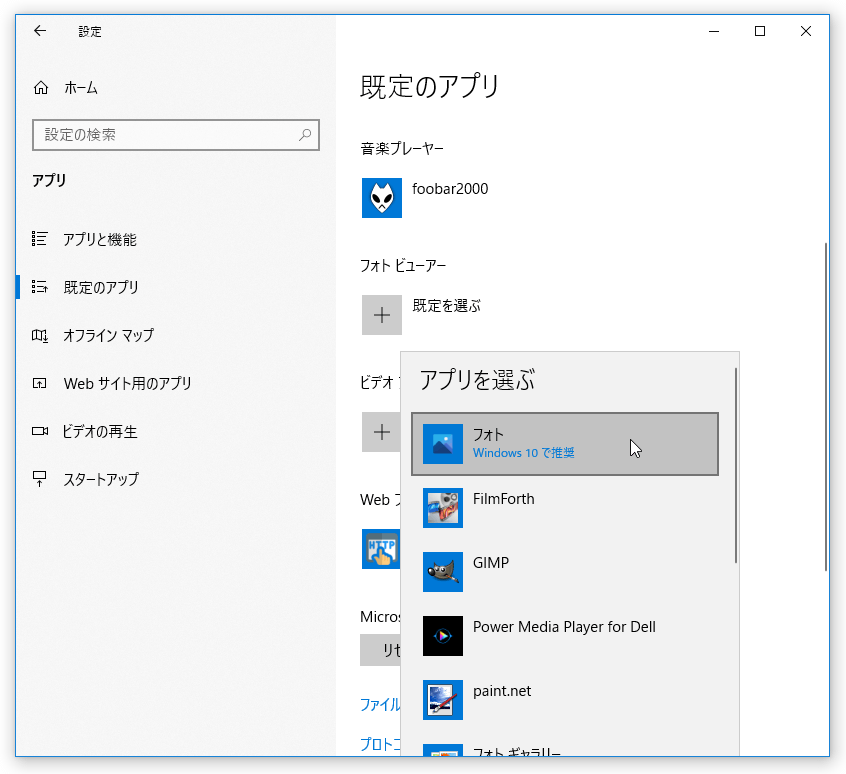Choose paint.net from the app list
The height and width of the screenshot is (774, 846).
tap(565, 700)
